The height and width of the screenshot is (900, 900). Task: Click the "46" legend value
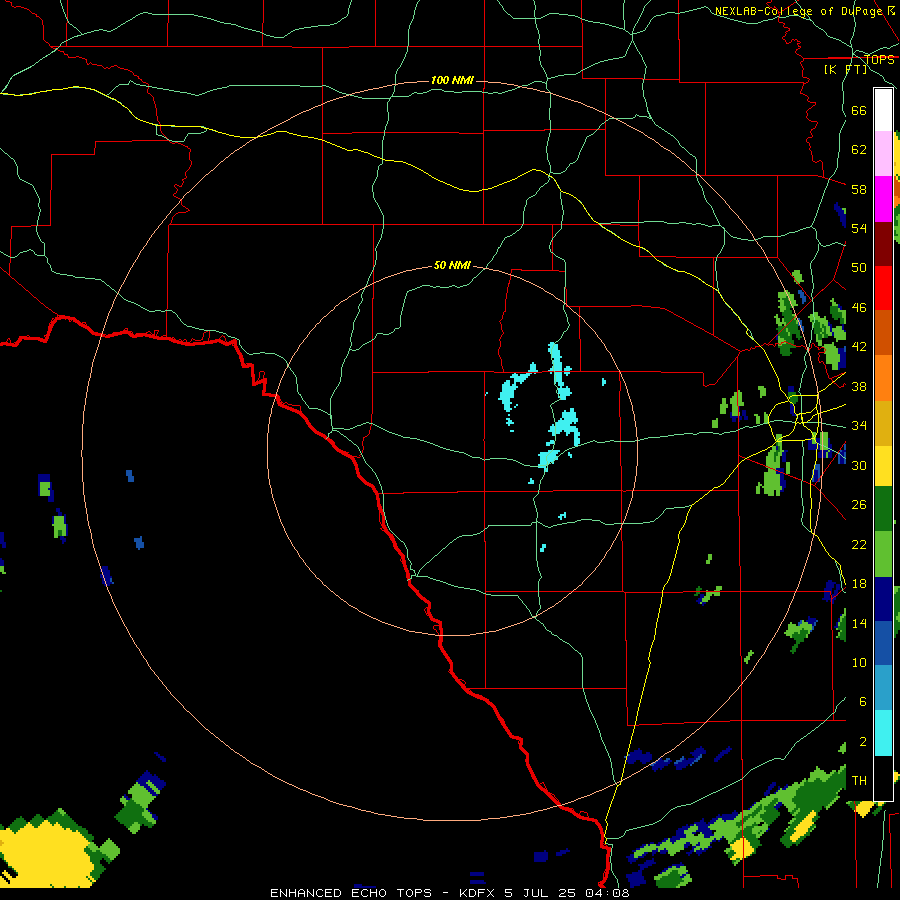click(x=859, y=308)
